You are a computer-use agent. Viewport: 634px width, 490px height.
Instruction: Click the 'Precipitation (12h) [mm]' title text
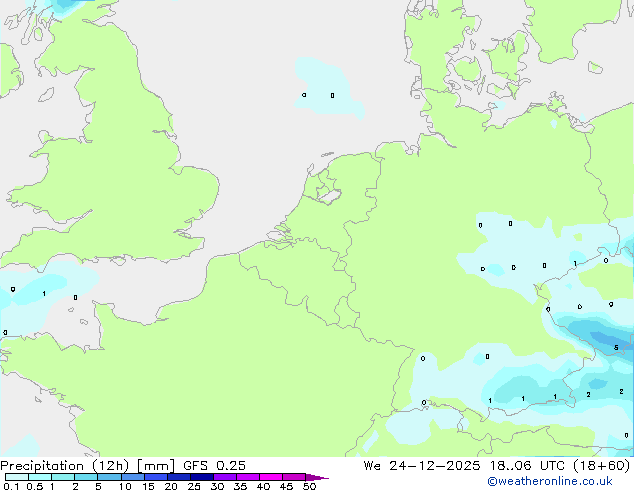(x=87, y=466)
